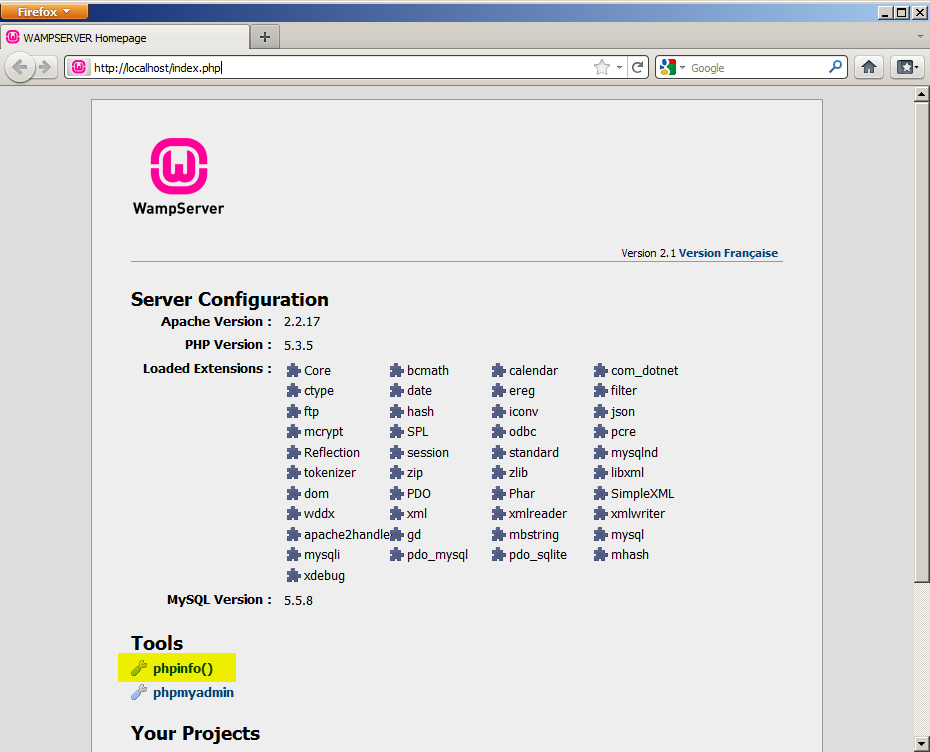Click the MySQL version value 5.5.8
Viewport: 930px width, 752px height.
tap(298, 600)
